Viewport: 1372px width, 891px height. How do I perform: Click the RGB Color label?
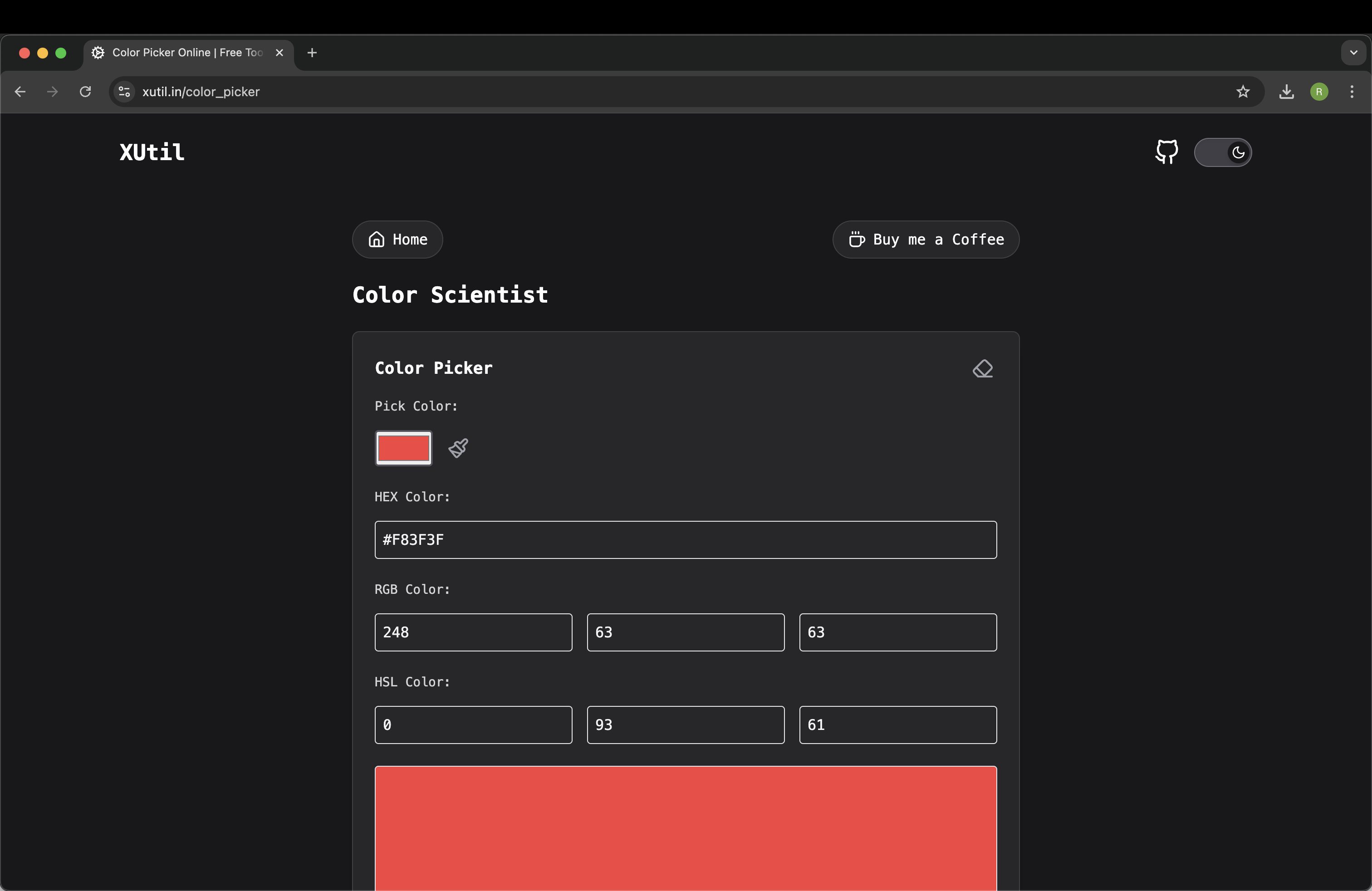click(x=412, y=590)
